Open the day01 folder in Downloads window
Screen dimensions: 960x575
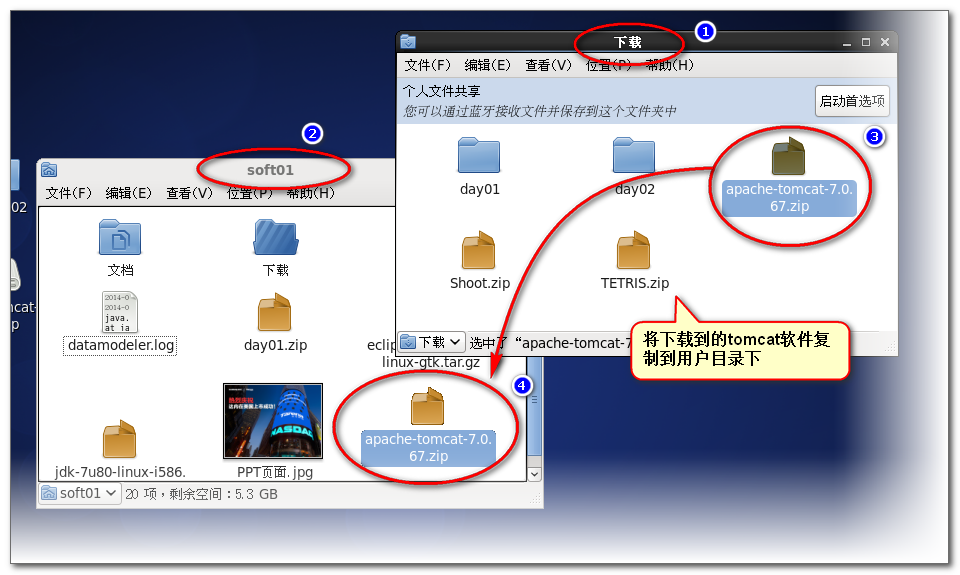479,156
